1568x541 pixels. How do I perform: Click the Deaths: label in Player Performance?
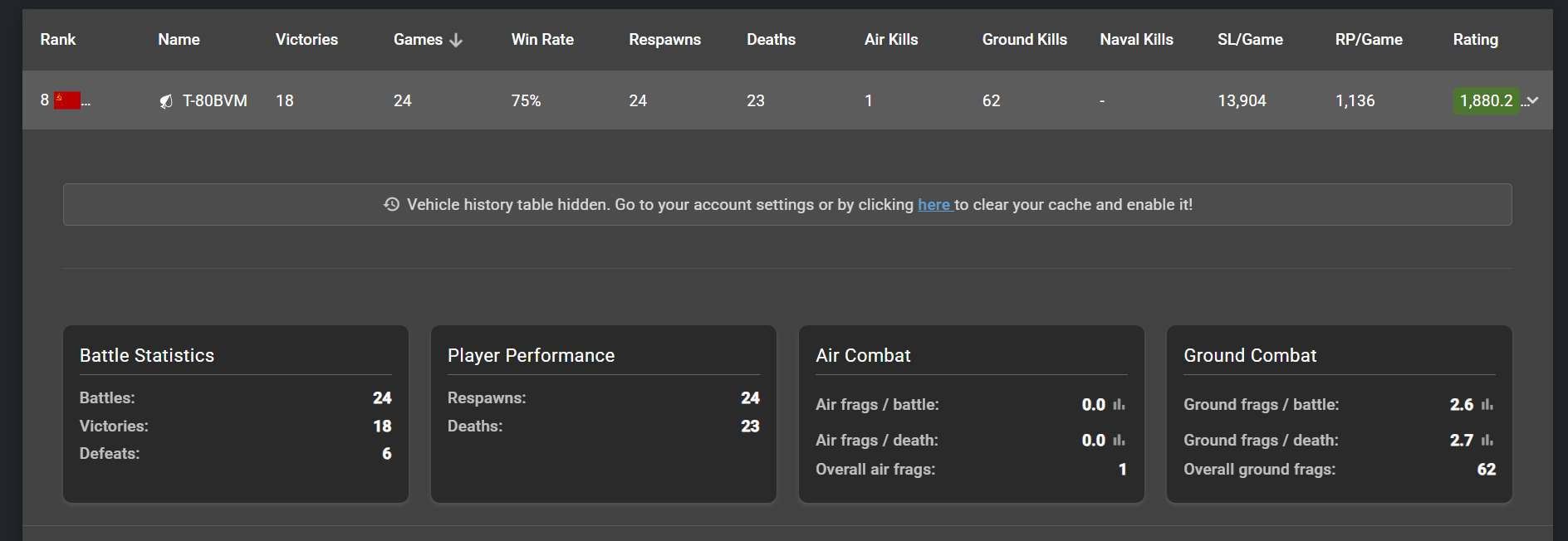pyautogui.click(x=475, y=426)
